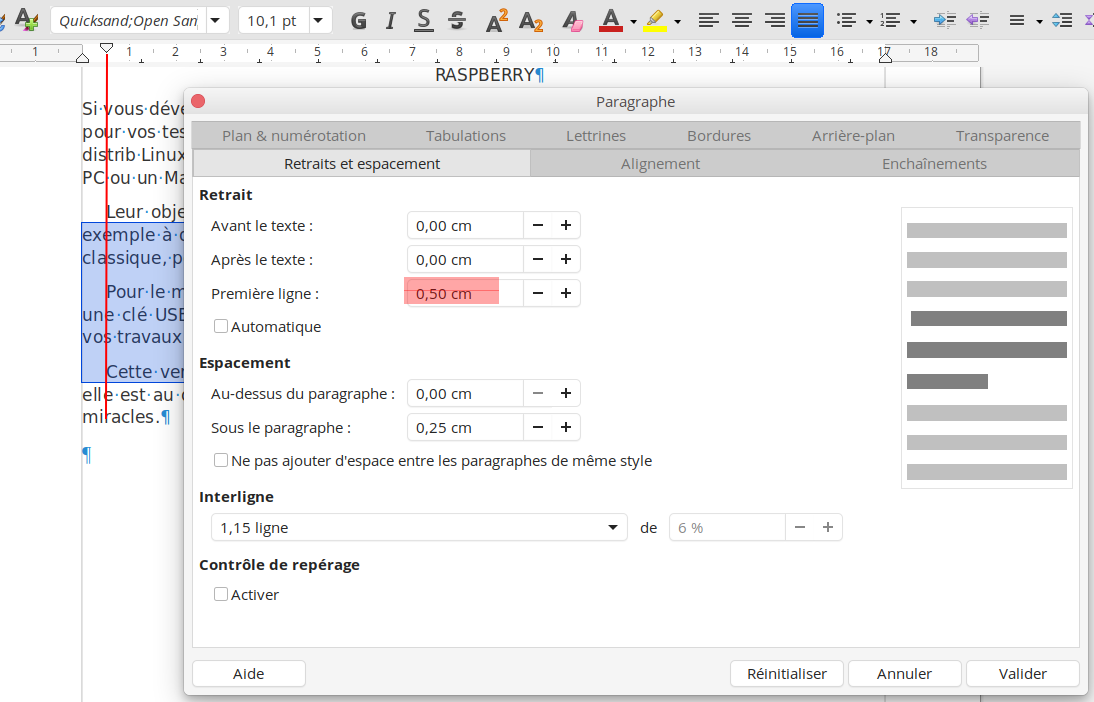Clear direct formatting with eraser icon

pos(571,20)
